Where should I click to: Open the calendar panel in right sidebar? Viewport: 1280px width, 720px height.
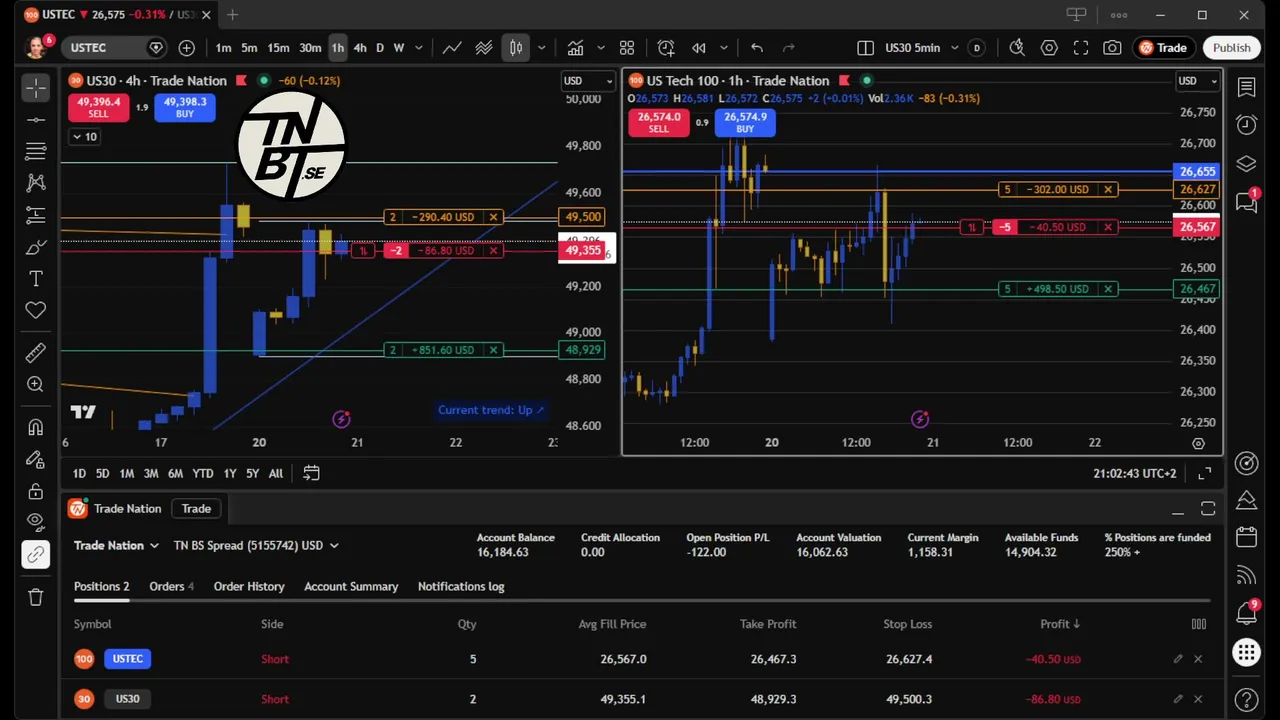click(x=1246, y=537)
